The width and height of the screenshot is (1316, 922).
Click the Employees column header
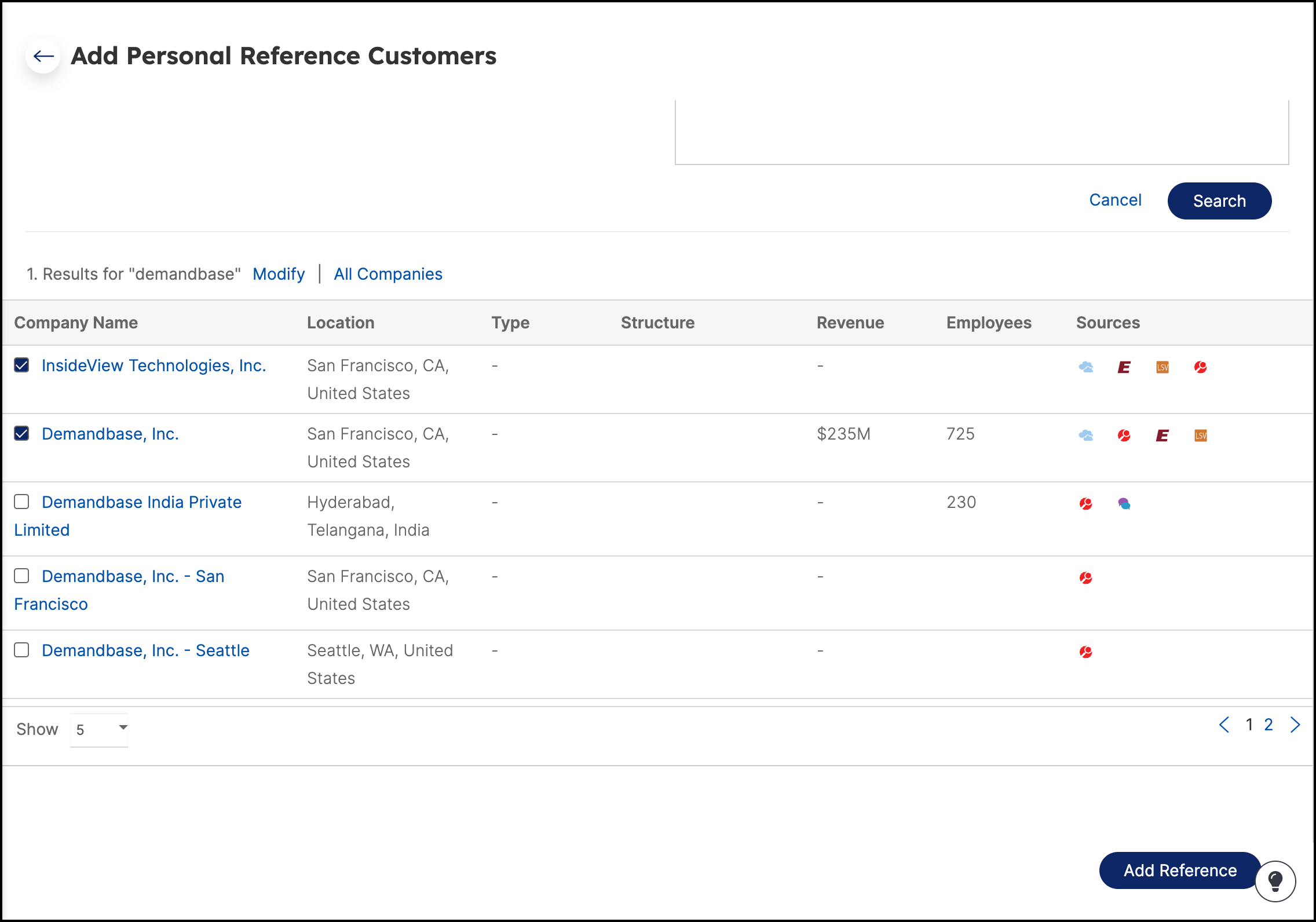pos(989,323)
